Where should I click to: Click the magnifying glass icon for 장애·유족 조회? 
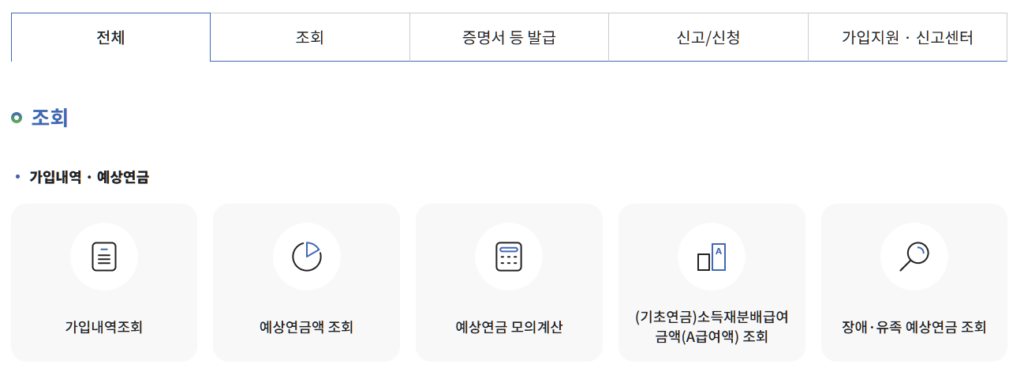914,257
